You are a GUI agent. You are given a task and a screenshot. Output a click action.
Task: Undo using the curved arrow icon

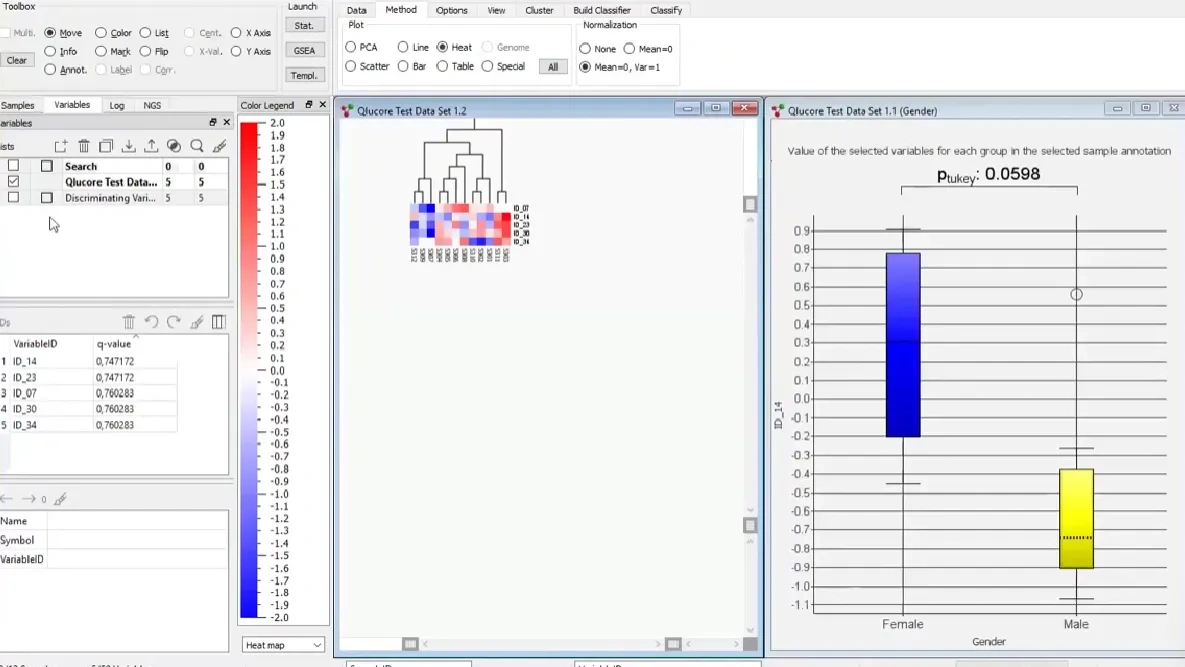[x=153, y=321]
